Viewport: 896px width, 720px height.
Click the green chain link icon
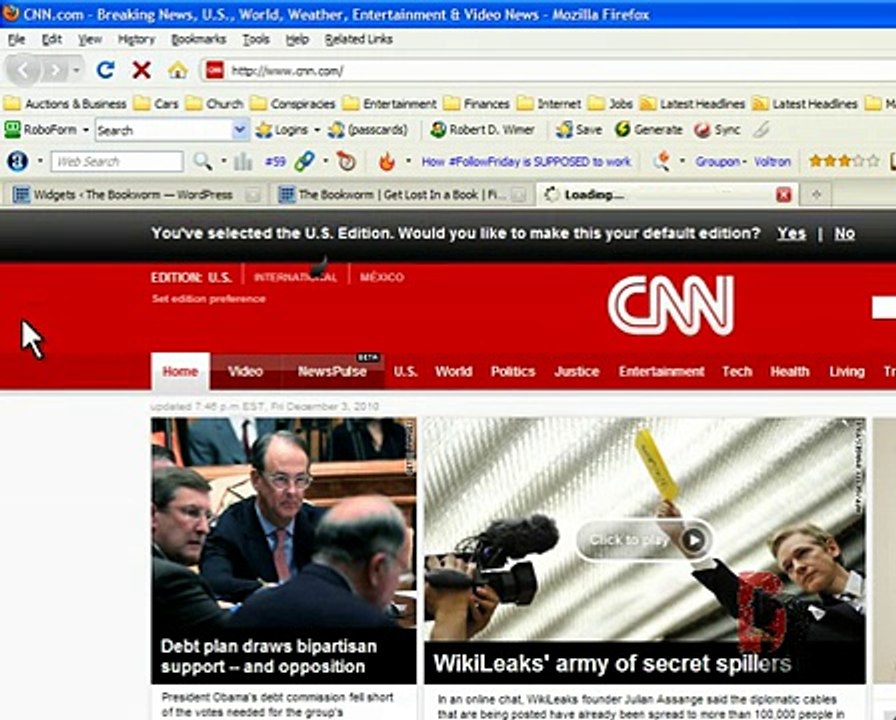(x=305, y=162)
